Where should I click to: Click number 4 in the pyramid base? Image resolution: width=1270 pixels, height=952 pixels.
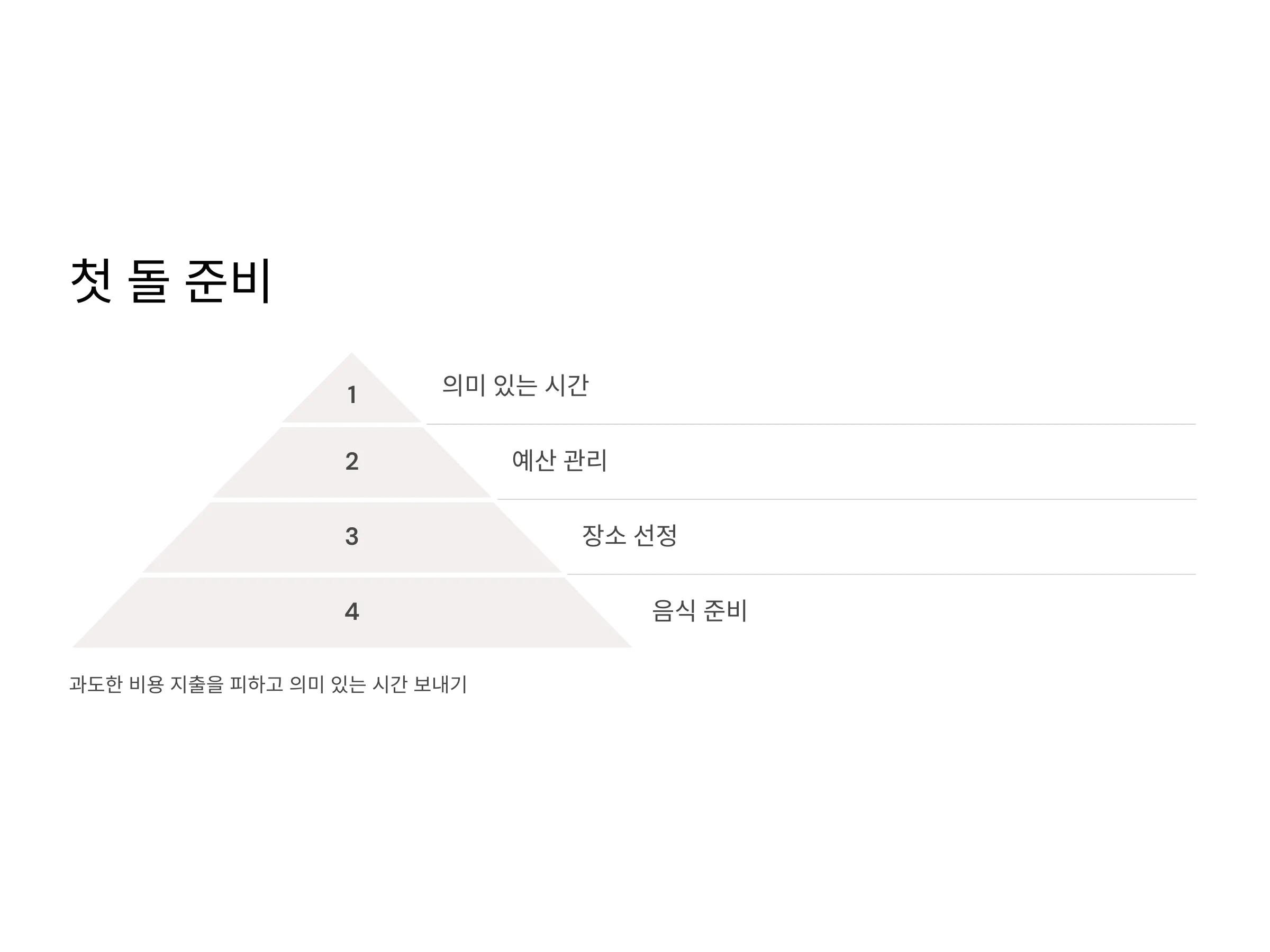pos(352,612)
